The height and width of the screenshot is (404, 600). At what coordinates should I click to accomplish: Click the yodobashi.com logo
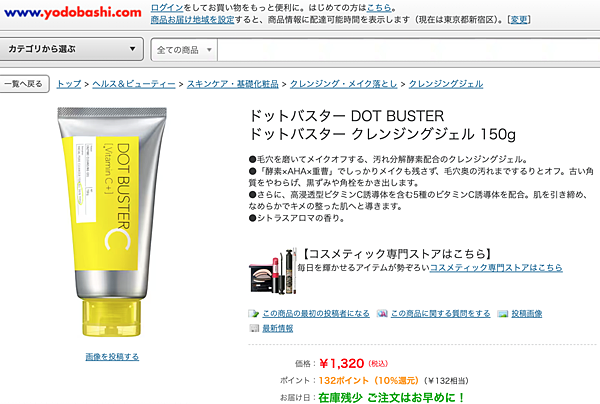(73, 12)
